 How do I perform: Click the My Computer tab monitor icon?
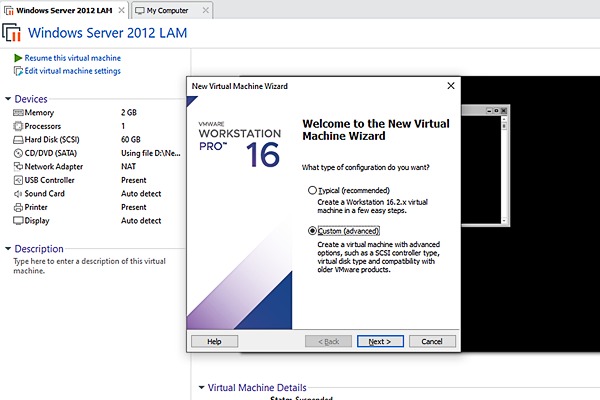tap(140, 10)
